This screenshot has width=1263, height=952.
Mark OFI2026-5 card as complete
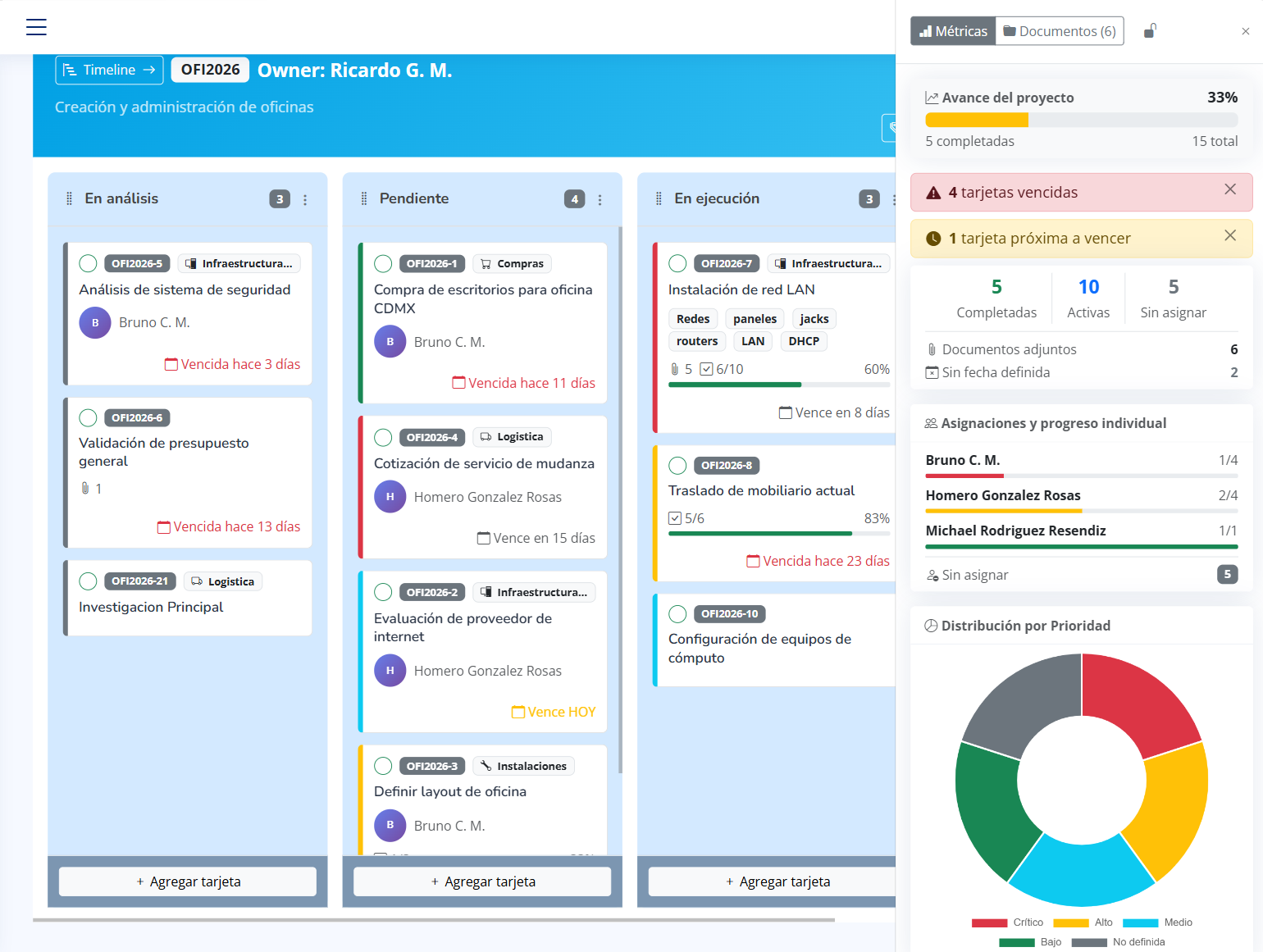89,263
